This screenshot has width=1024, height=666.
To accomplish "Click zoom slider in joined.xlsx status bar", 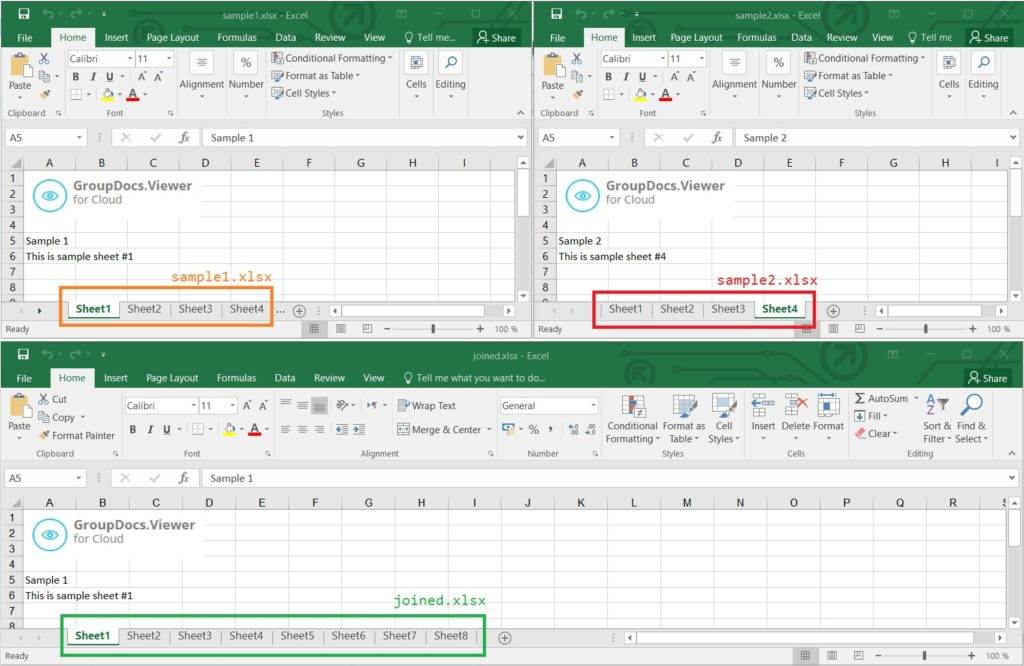I will point(924,656).
